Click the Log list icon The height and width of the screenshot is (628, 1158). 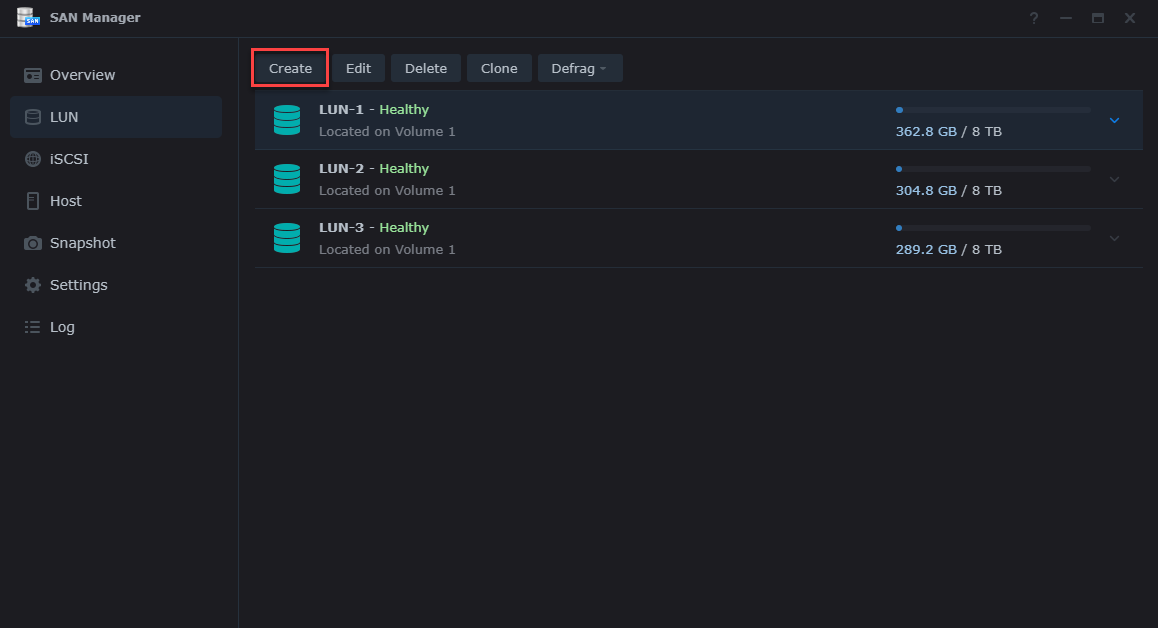tap(33, 327)
